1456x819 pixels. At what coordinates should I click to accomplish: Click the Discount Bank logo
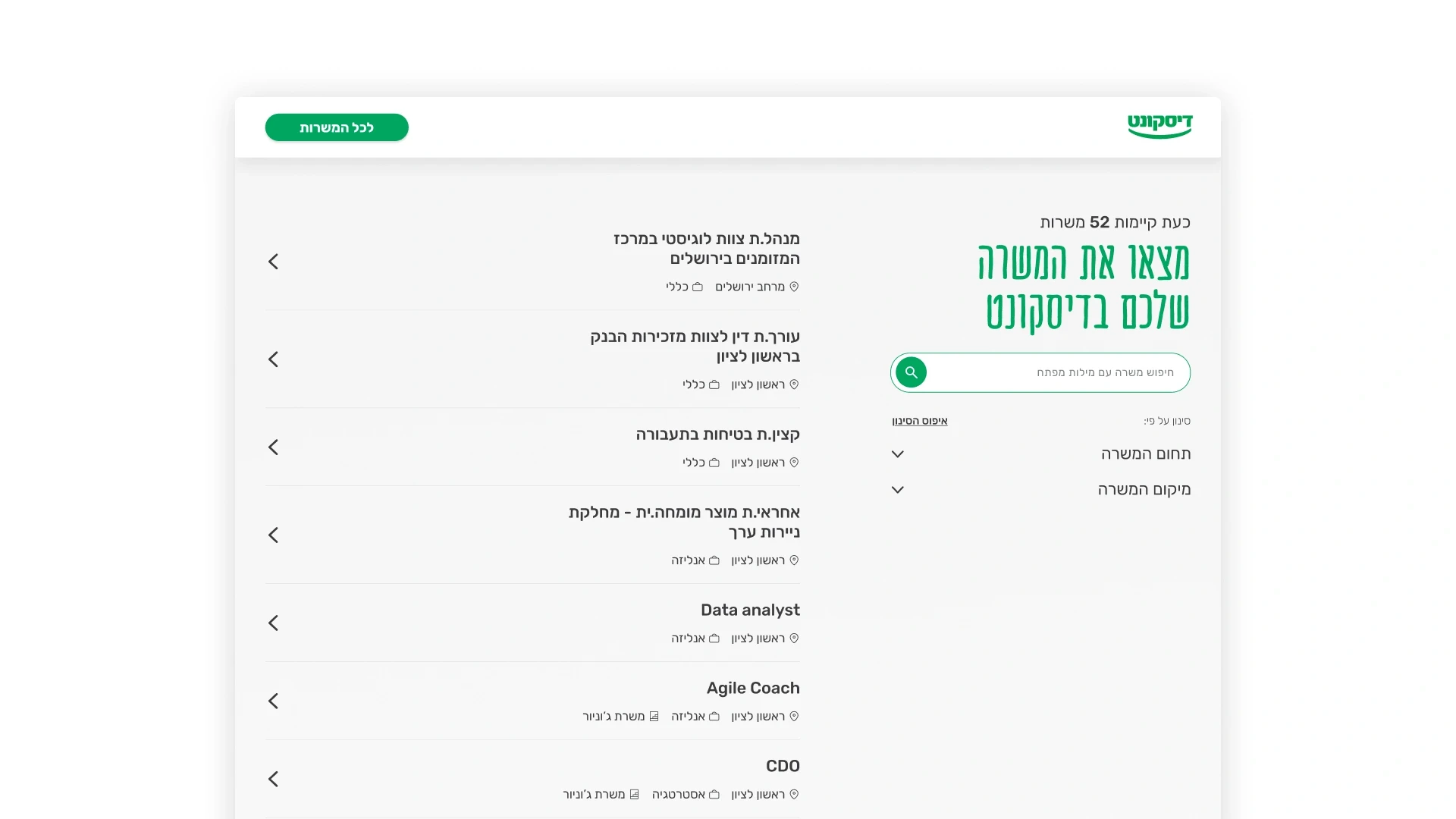click(x=1159, y=126)
